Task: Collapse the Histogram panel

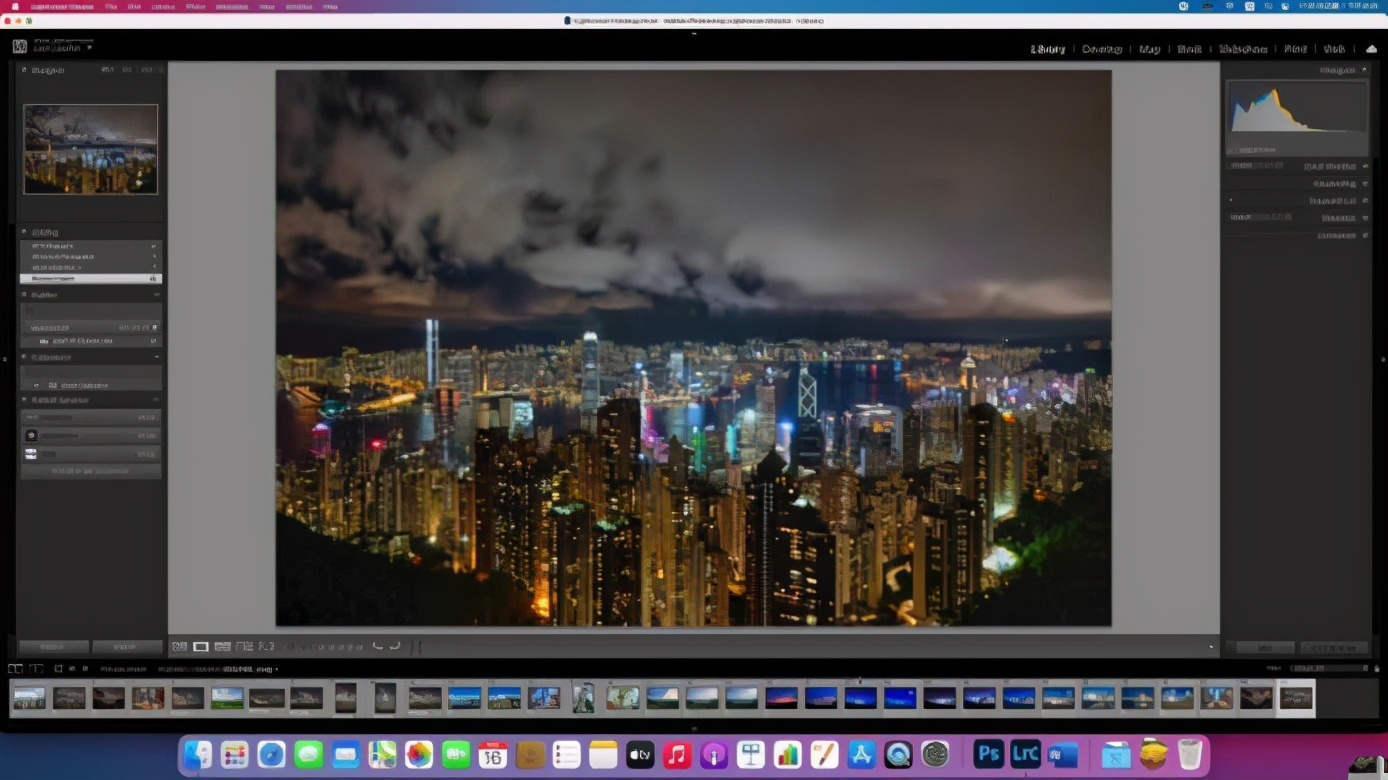Action: [x=1364, y=71]
